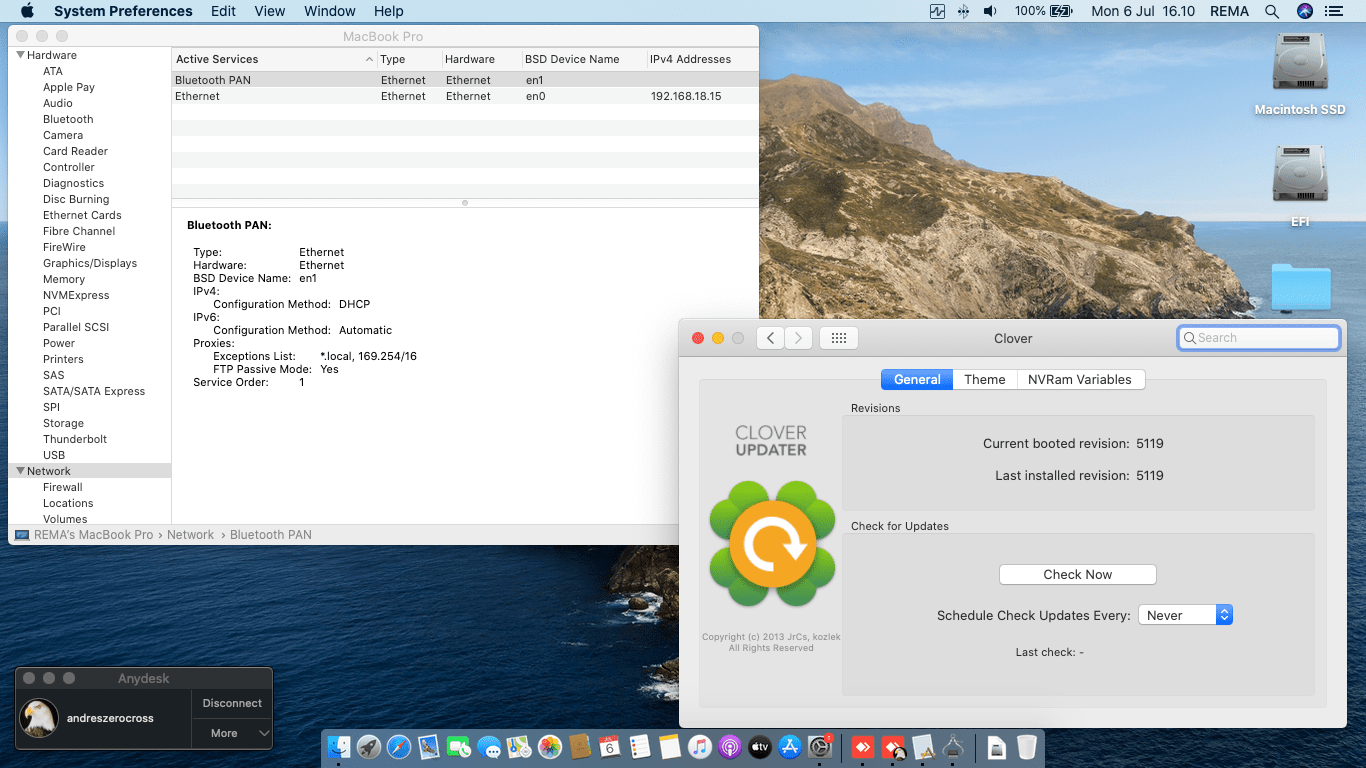Image resolution: width=1366 pixels, height=768 pixels.
Task: Open Notification Center in menu bar
Action: tap(1333, 11)
